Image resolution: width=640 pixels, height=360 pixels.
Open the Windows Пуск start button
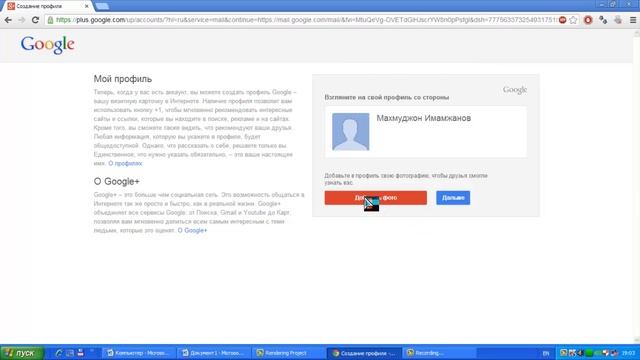(22, 353)
